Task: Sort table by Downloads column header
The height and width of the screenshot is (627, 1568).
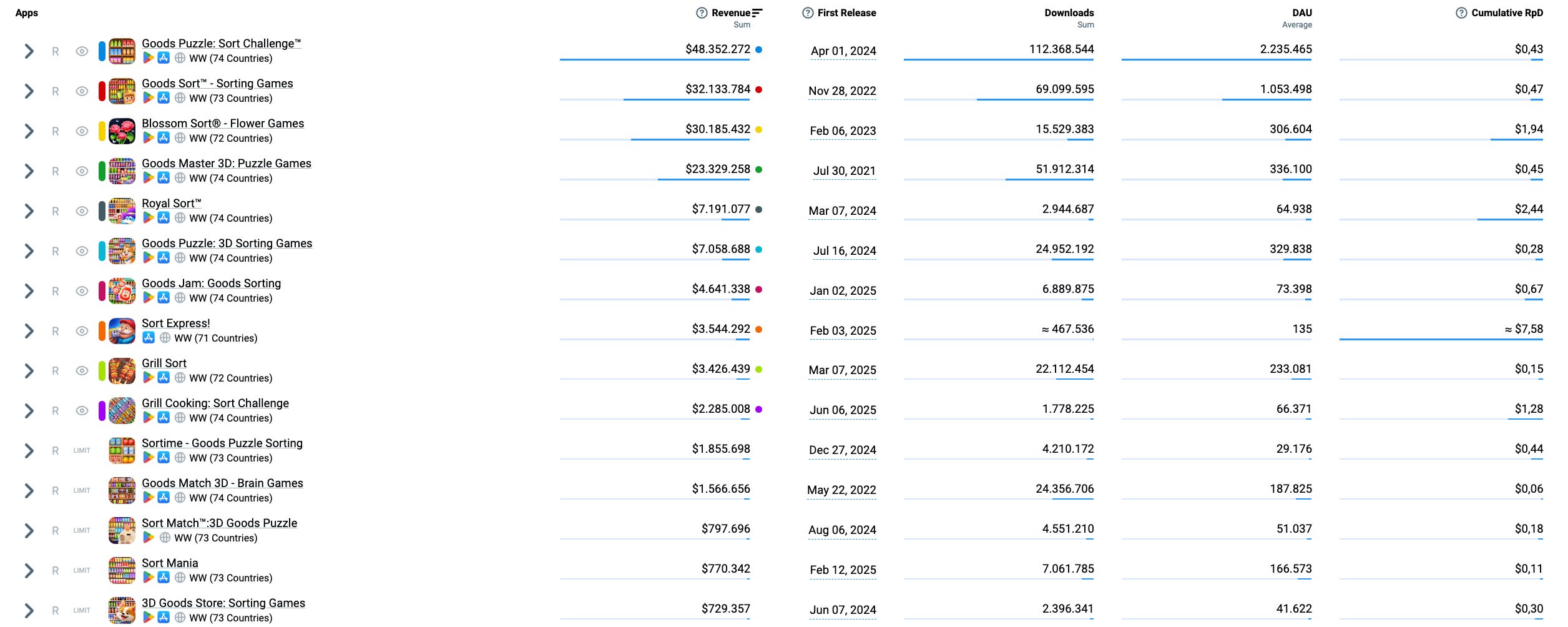Action: (1069, 13)
